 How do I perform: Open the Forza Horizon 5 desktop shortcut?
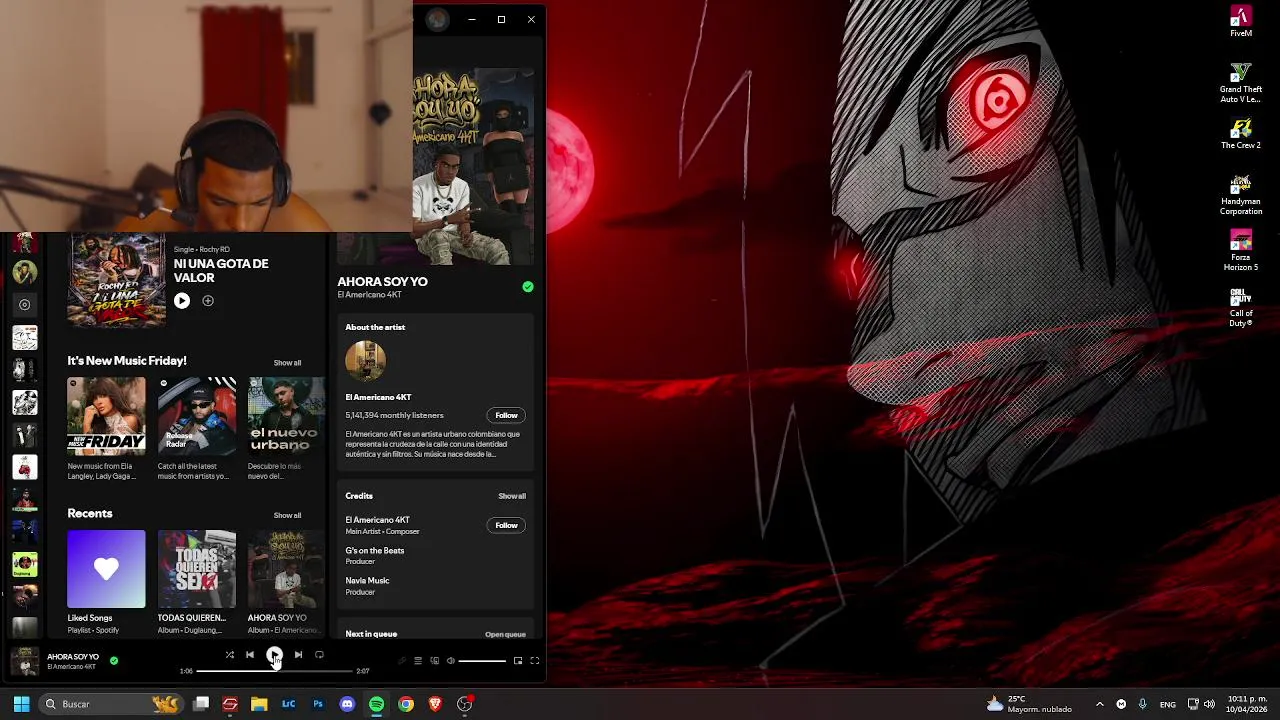1241,251
